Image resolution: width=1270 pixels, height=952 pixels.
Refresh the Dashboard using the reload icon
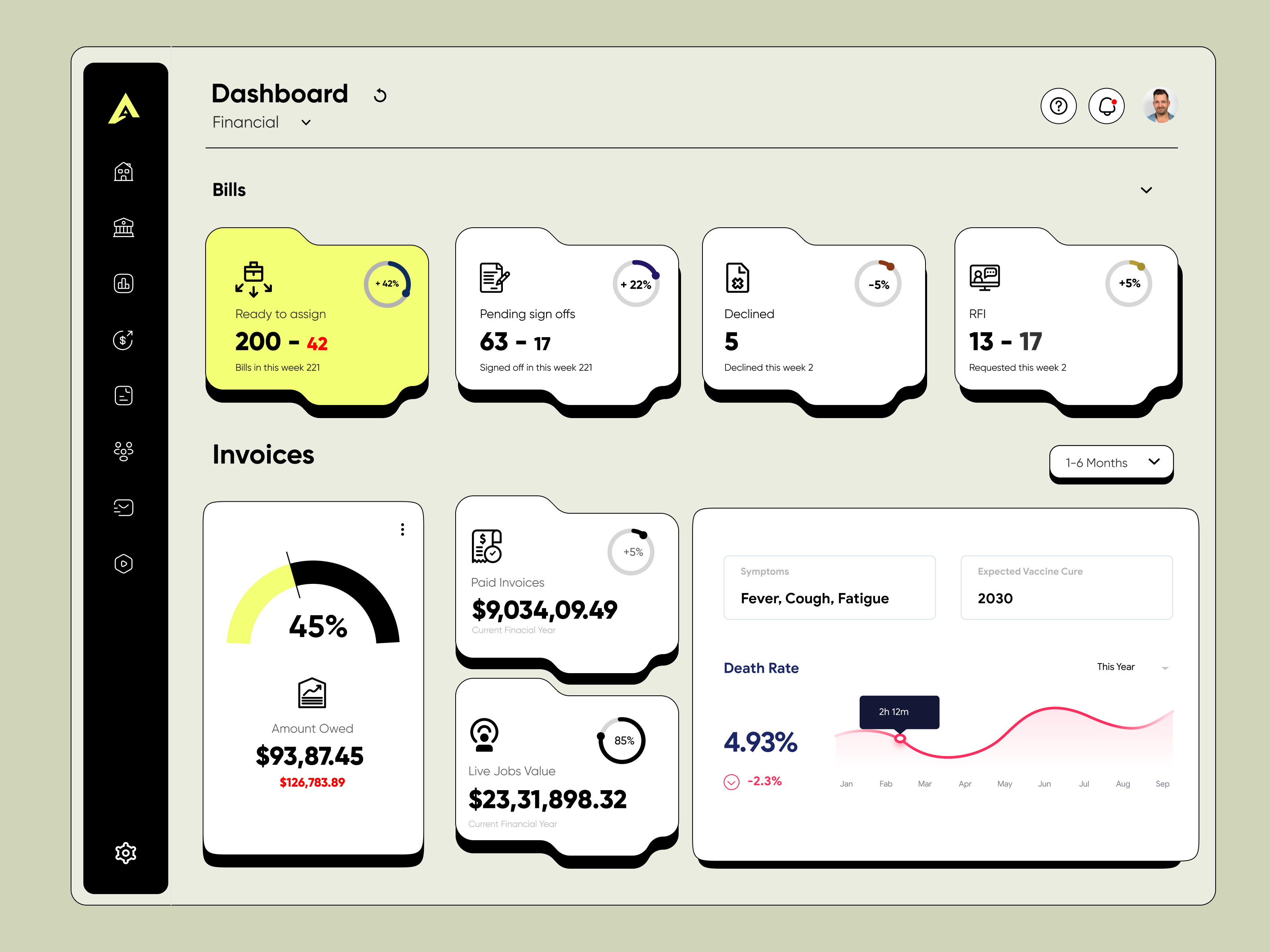[379, 95]
